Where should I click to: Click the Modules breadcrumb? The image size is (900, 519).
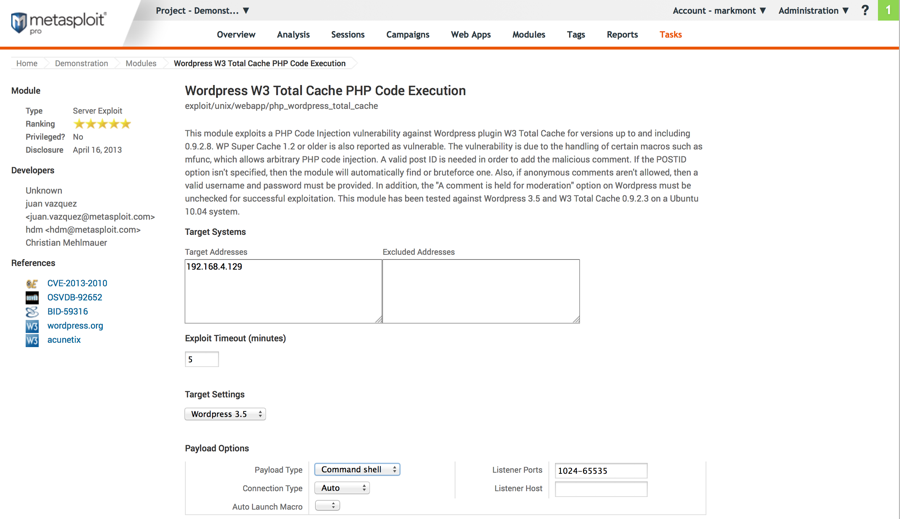(x=141, y=63)
